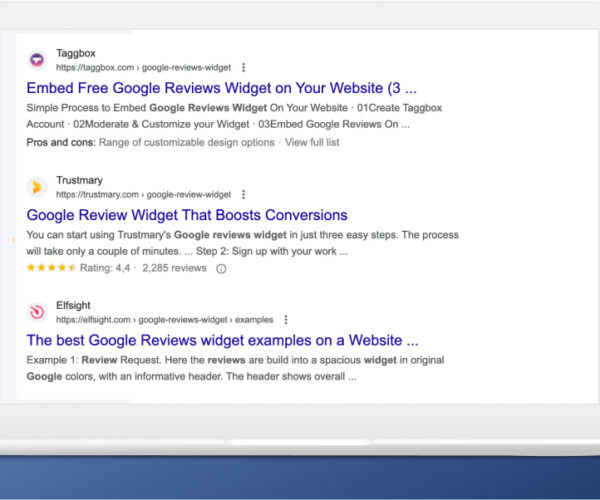
Task: Open three-dot menu for Trustmary result
Action: (x=243, y=195)
